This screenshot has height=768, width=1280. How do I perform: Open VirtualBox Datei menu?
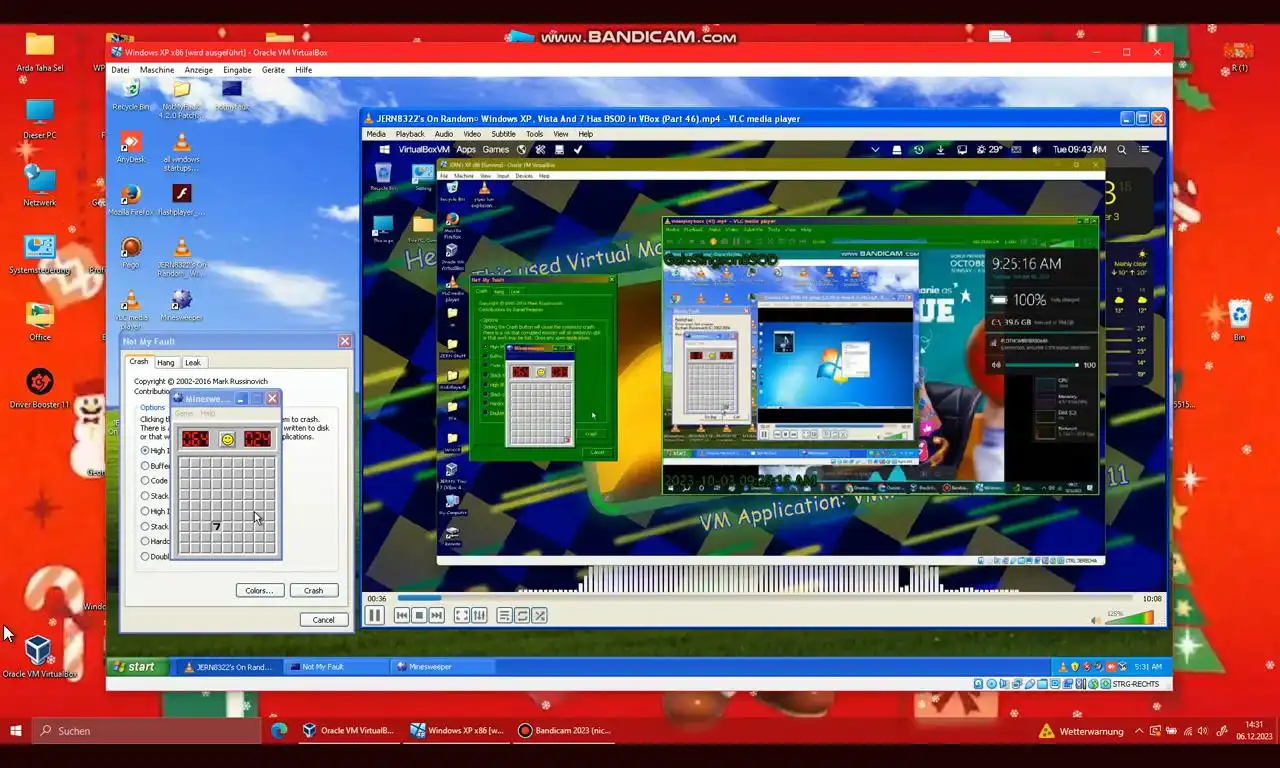[x=120, y=70]
